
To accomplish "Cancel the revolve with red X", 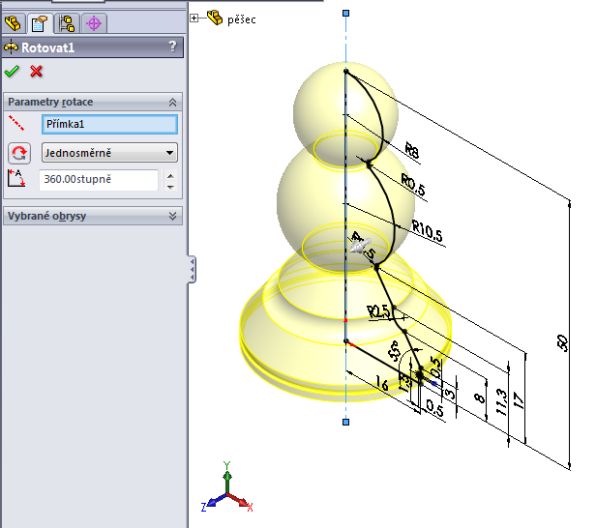I will (37, 72).
